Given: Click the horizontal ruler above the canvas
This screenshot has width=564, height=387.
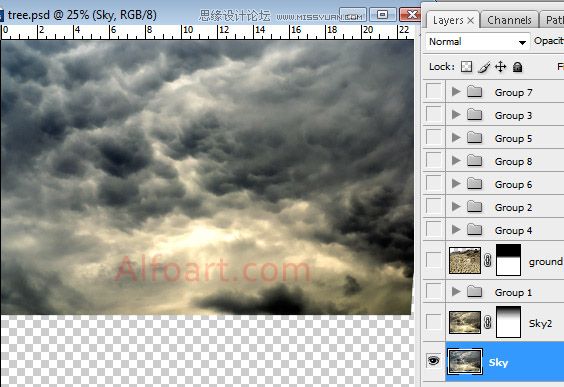Looking at the screenshot, I should click(x=209, y=32).
